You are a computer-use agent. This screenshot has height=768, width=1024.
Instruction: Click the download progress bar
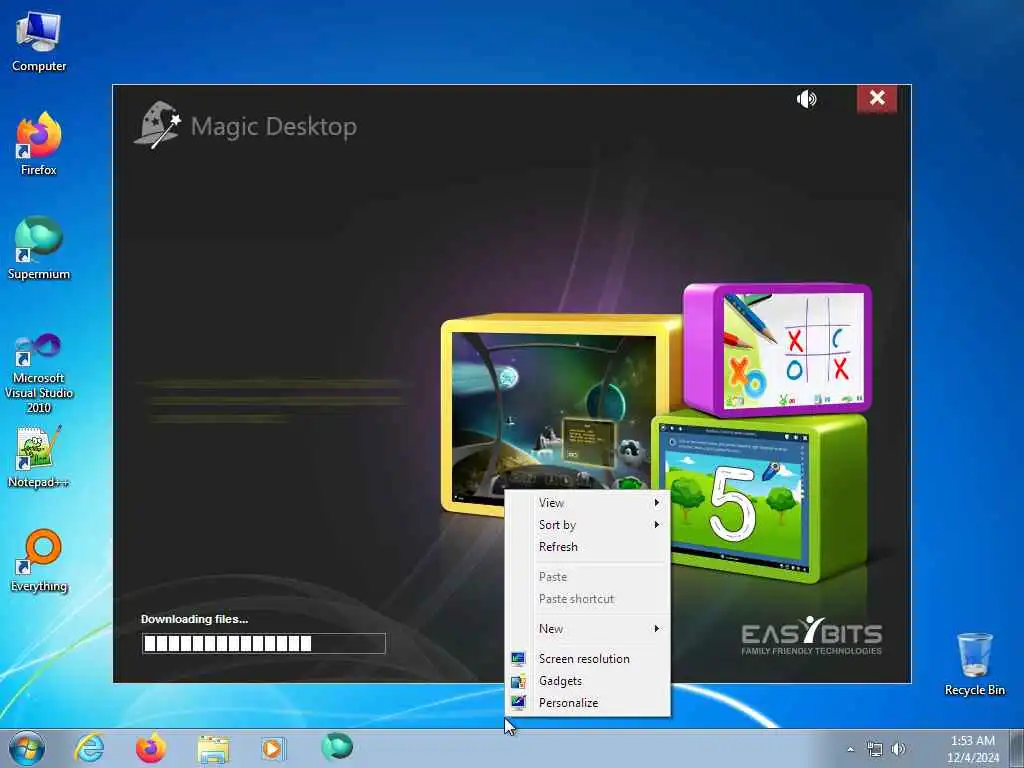click(x=264, y=643)
